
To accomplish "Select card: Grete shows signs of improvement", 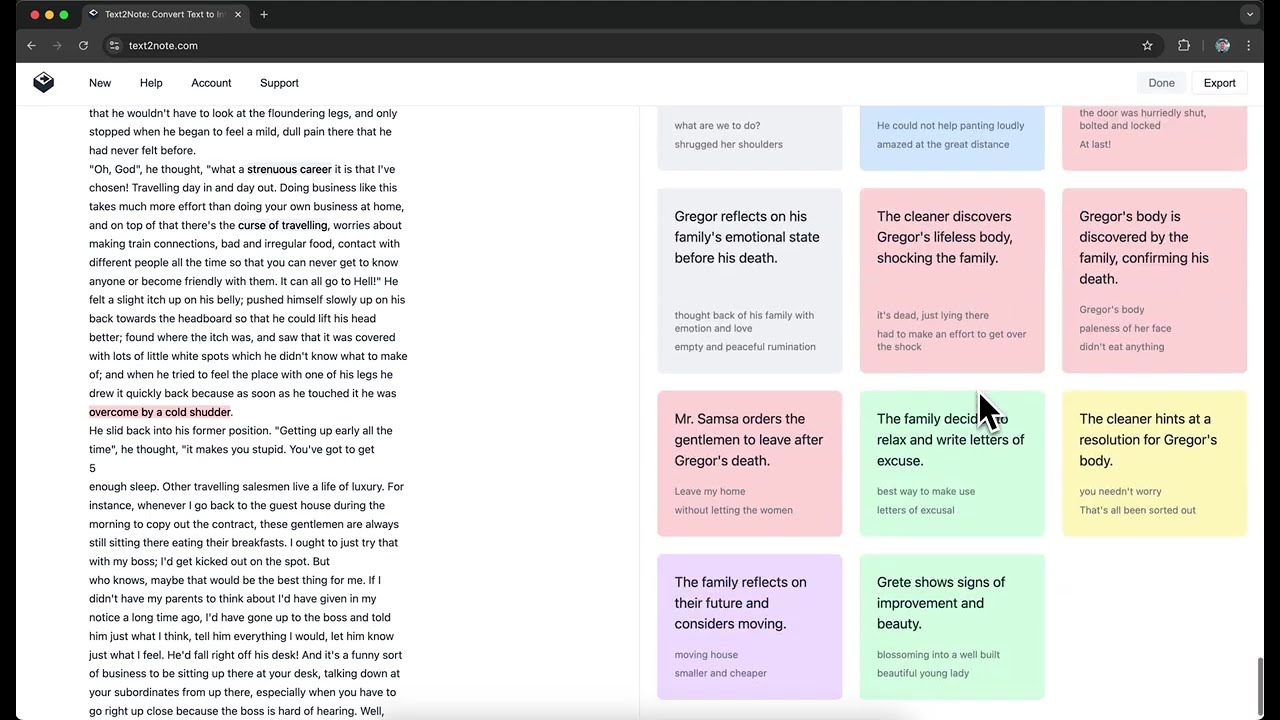I will pos(952,627).
